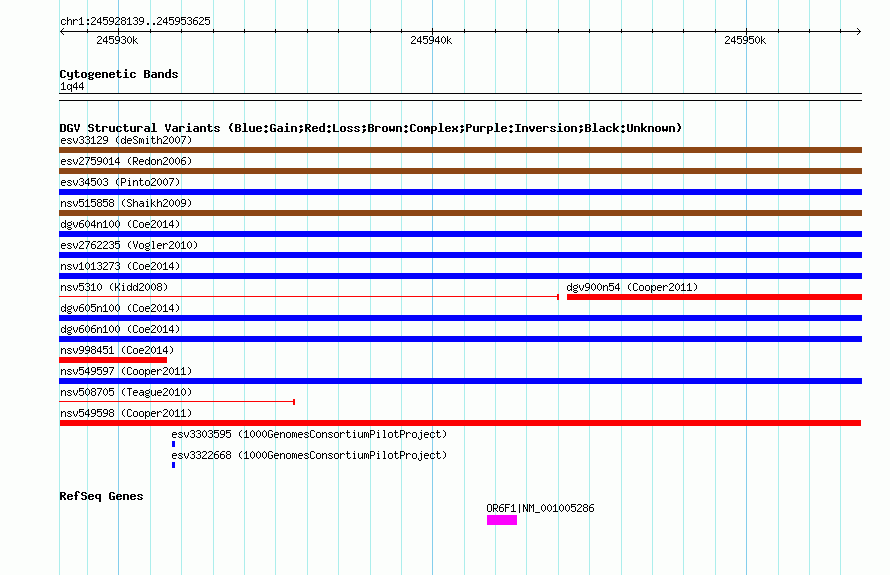This screenshot has width=890, height=575.
Task: Click the nsv998451 (Coe2014) label
Action: tap(117, 350)
